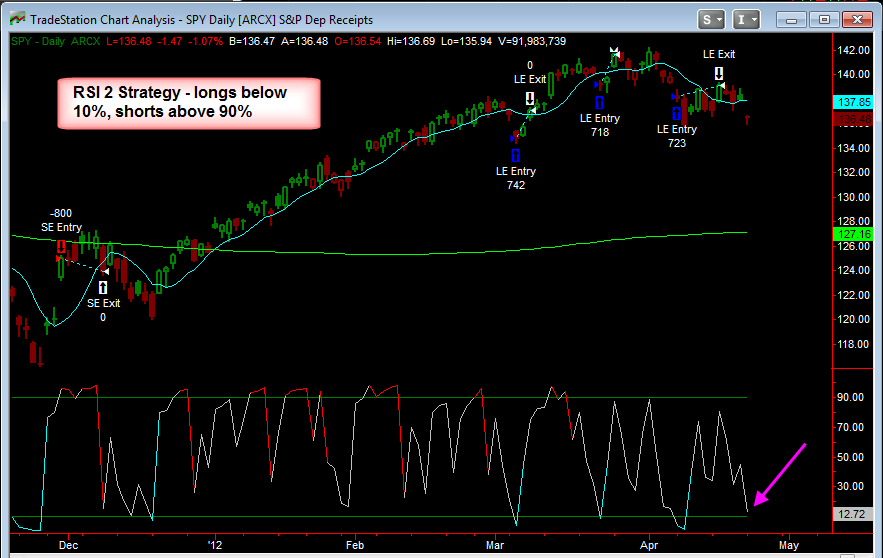Click the Lo=135.94 low value
This screenshot has width=883, height=558.
(466, 41)
